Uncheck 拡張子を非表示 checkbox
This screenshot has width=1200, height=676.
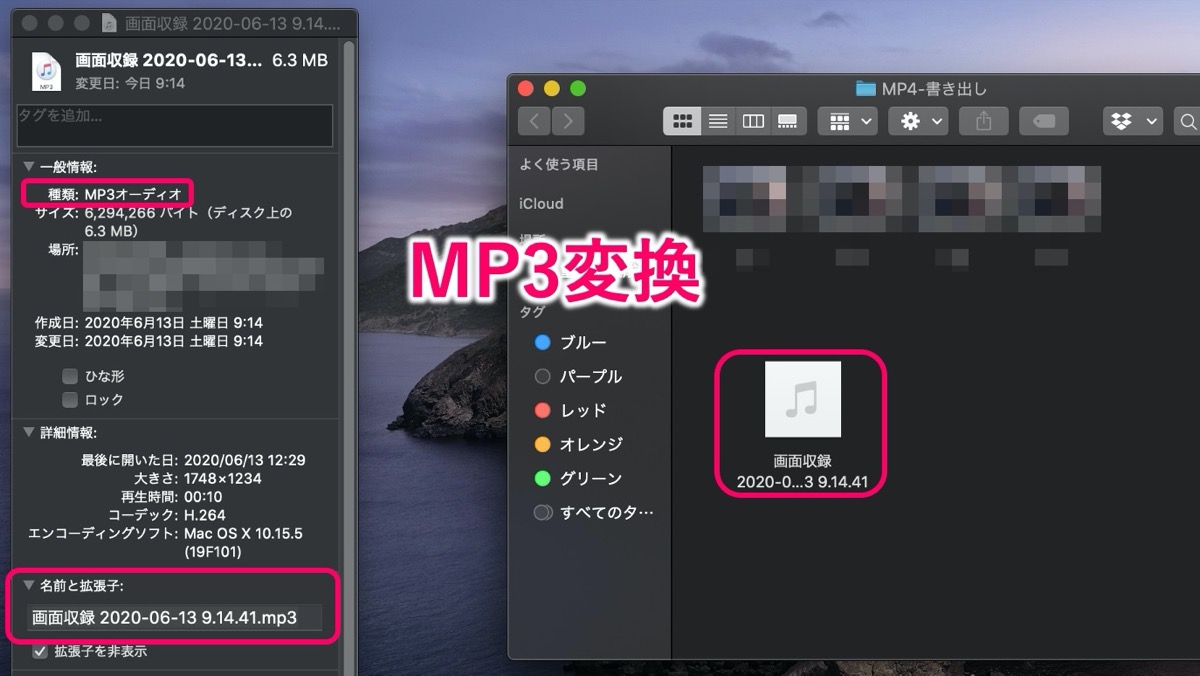[x=40, y=651]
